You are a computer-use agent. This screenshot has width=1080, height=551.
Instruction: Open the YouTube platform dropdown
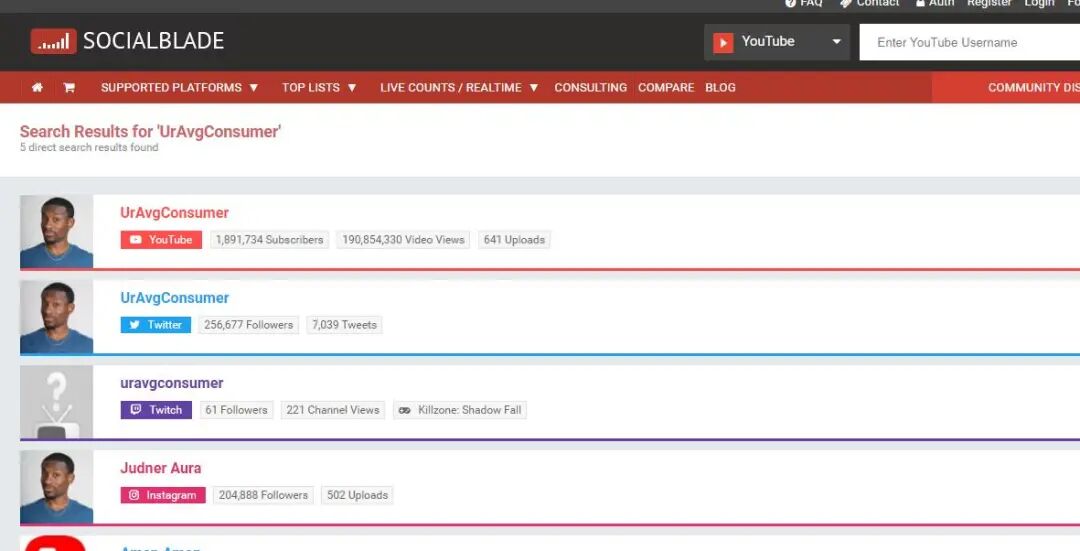pos(777,42)
